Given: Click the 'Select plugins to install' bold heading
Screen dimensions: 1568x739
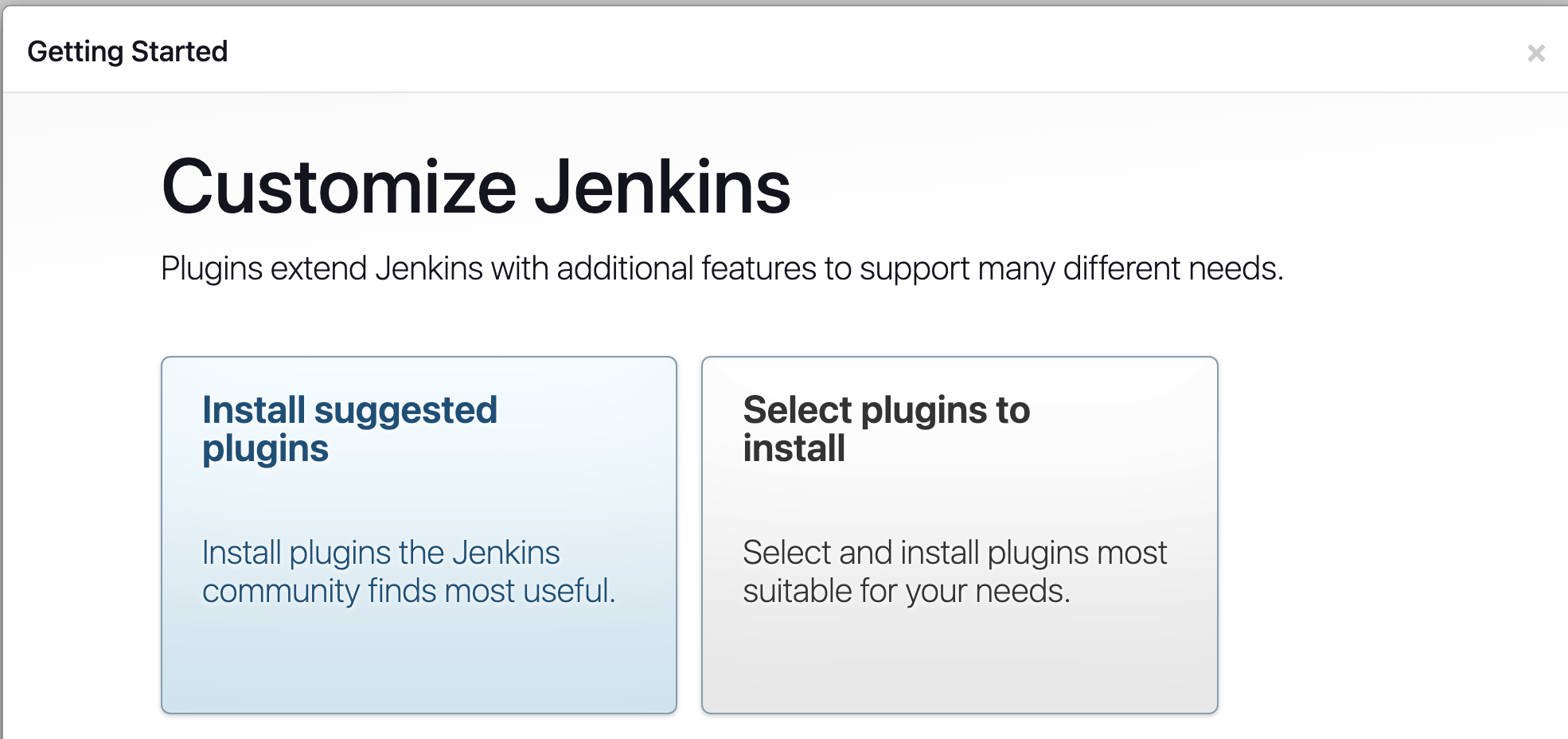Looking at the screenshot, I should (887, 429).
